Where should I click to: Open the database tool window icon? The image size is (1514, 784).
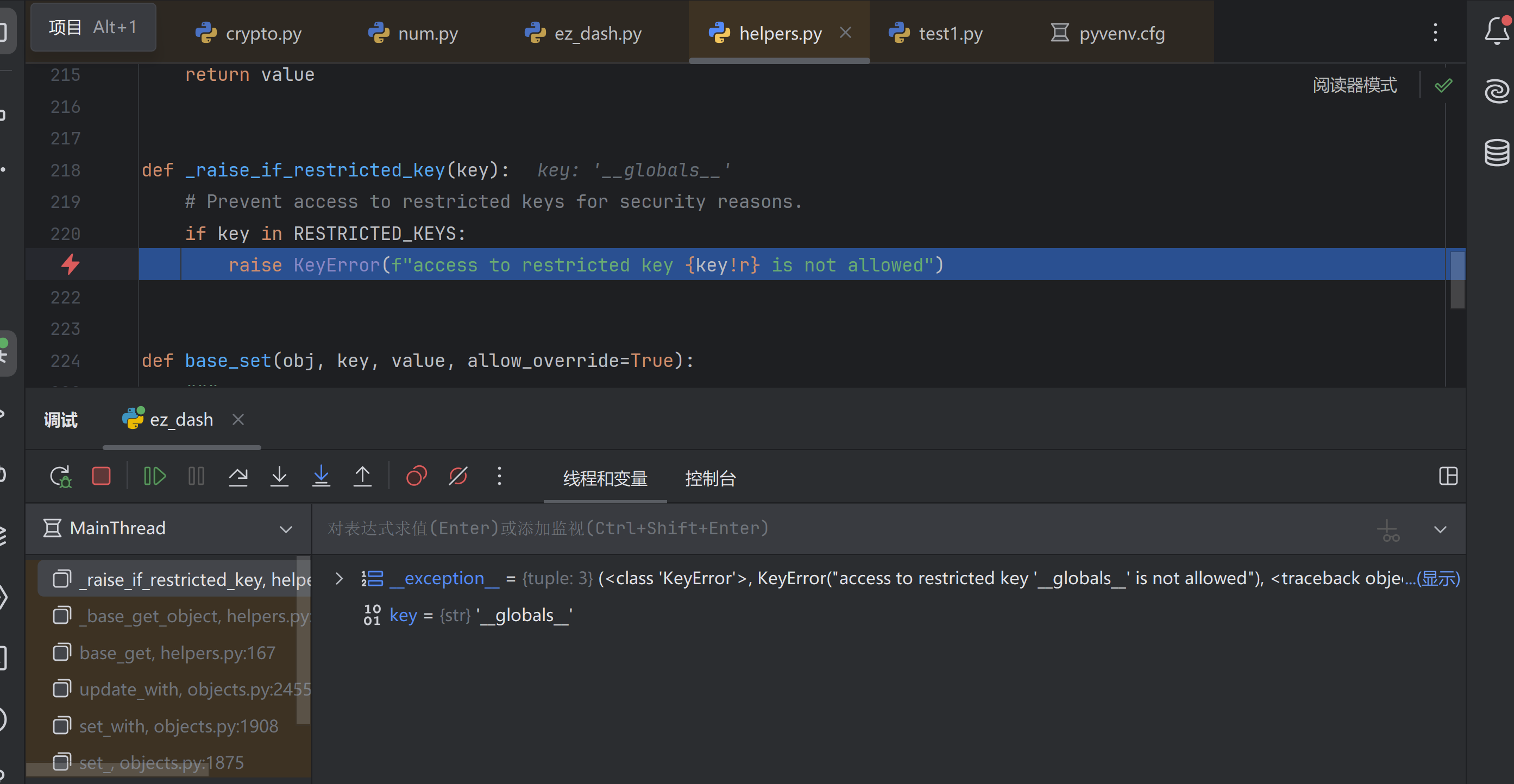click(x=1497, y=152)
